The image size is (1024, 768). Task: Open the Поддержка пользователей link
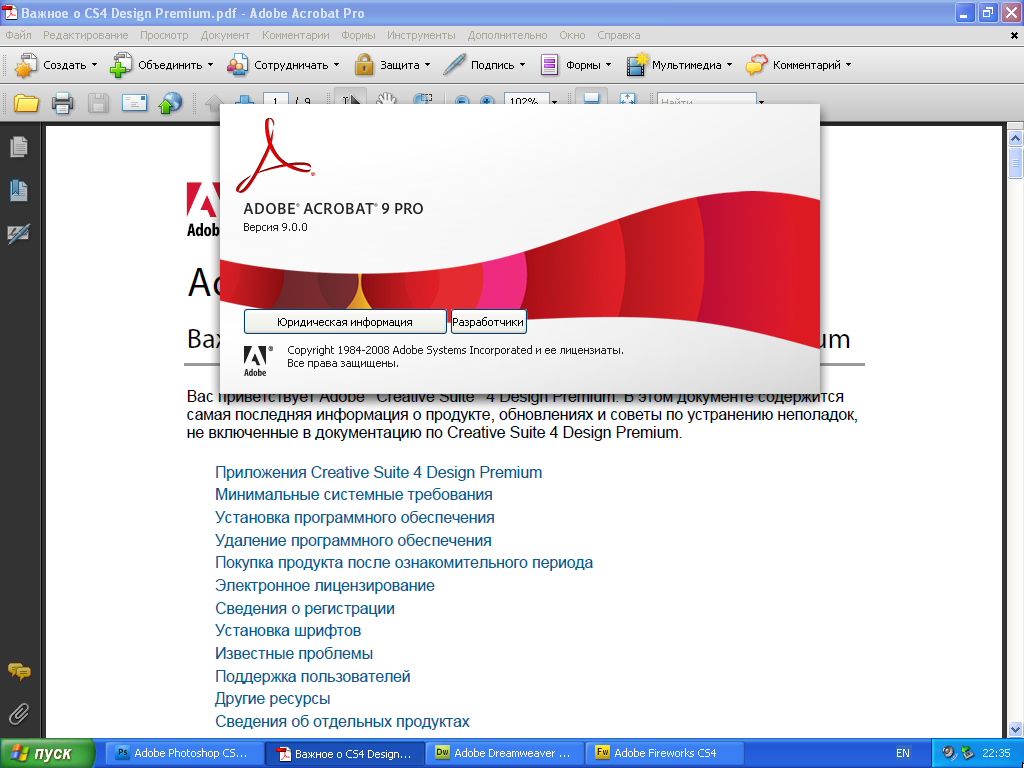313,677
